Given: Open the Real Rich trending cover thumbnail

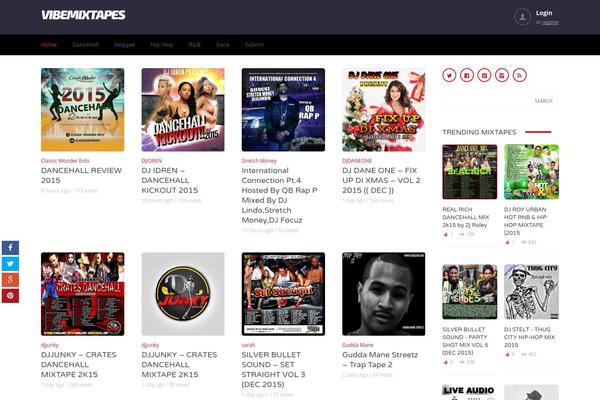Looking at the screenshot, I should [470, 172].
